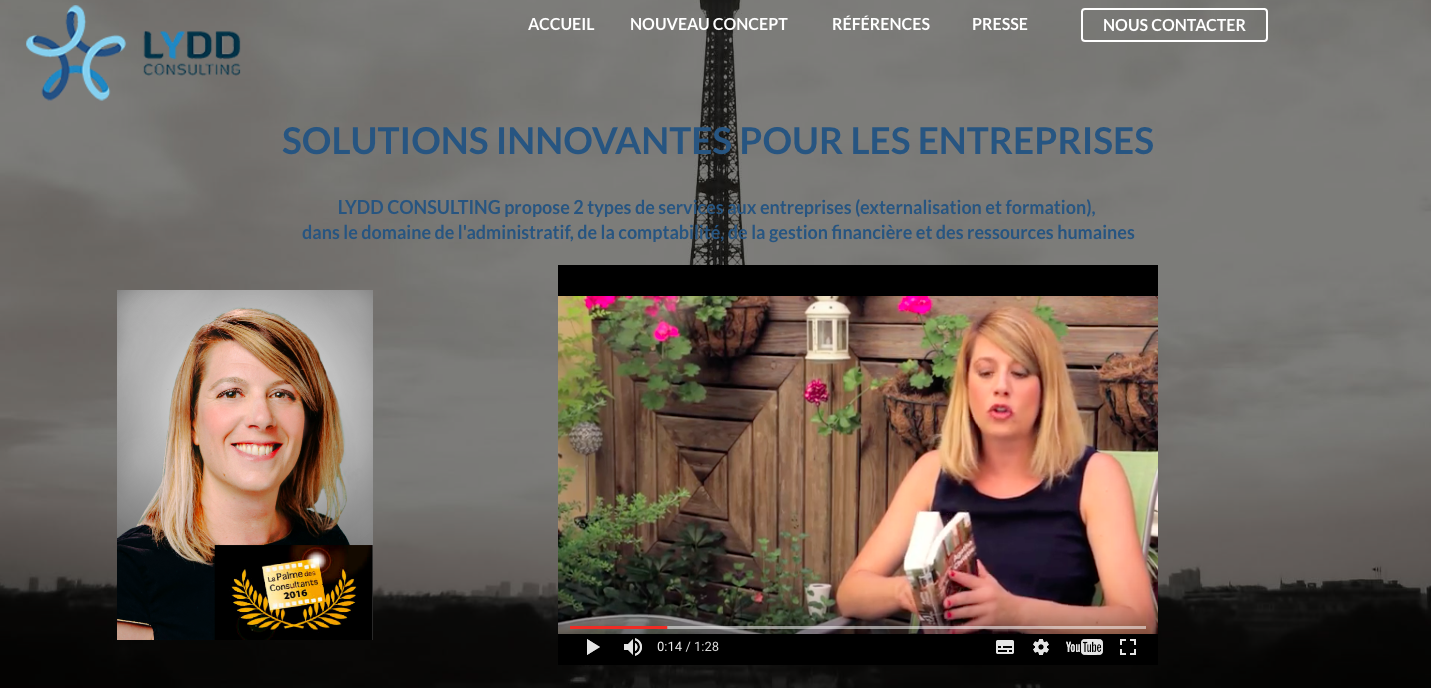
Task: Click the Palme des Consultants 2016 badge
Action: pyautogui.click(x=294, y=592)
